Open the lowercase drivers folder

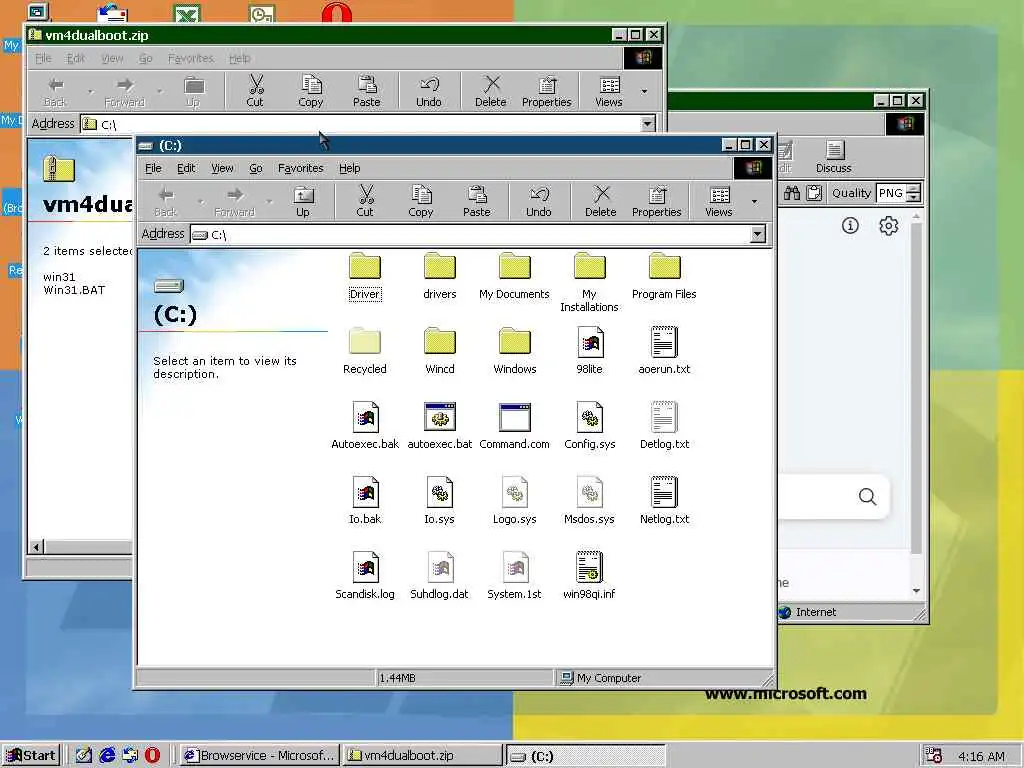(440, 276)
